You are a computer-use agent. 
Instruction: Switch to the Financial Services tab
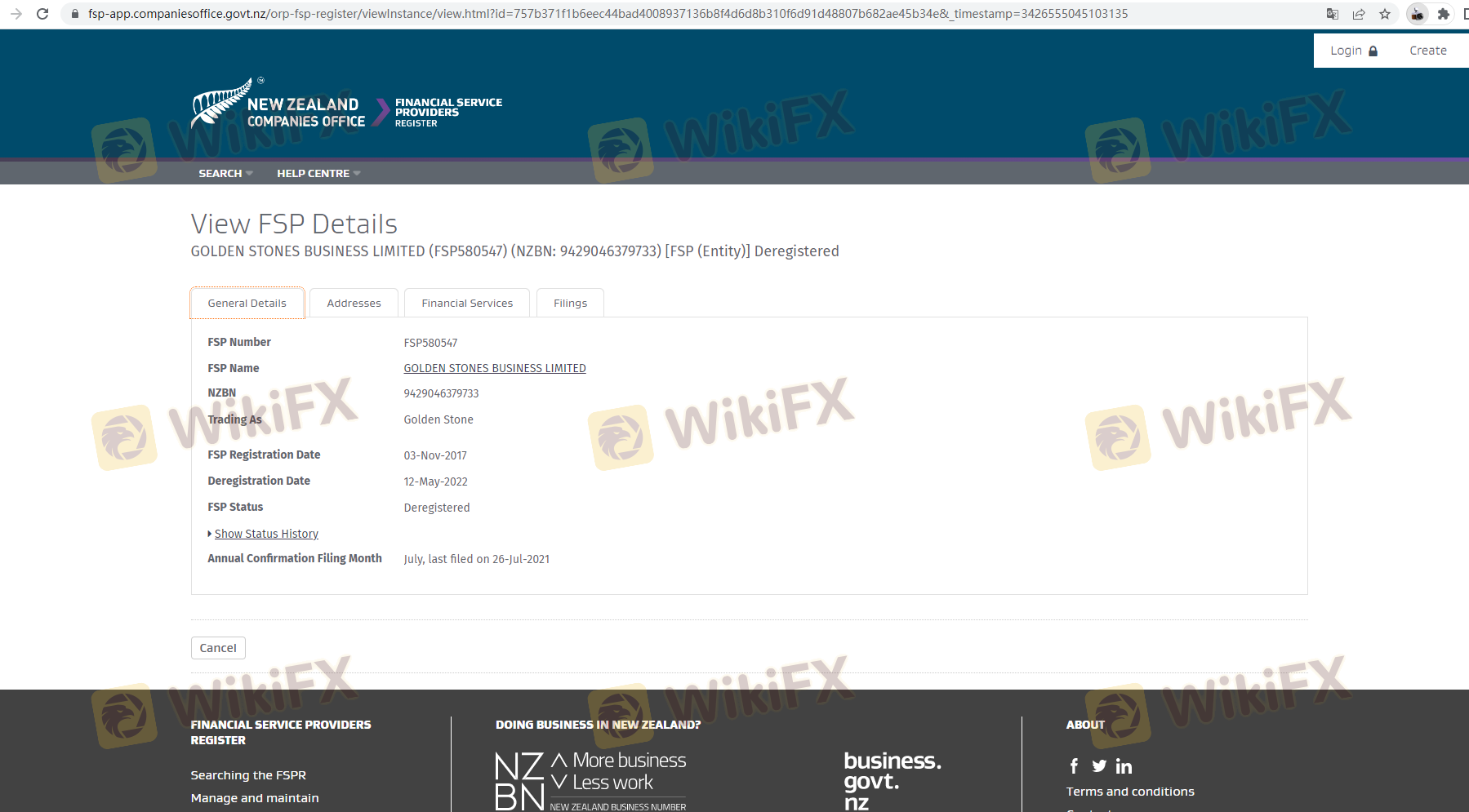[x=467, y=303]
